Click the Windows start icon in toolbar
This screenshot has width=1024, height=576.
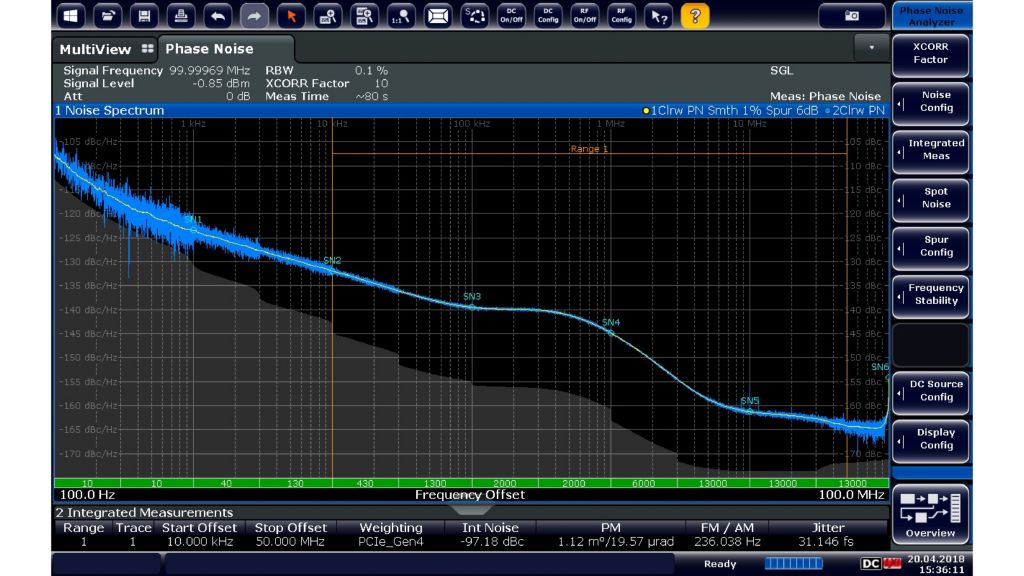coord(71,16)
